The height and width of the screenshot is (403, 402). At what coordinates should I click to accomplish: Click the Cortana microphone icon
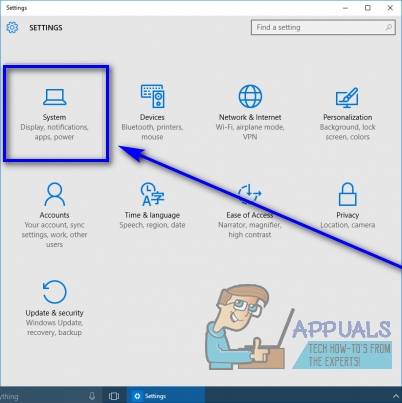(x=92, y=396)
